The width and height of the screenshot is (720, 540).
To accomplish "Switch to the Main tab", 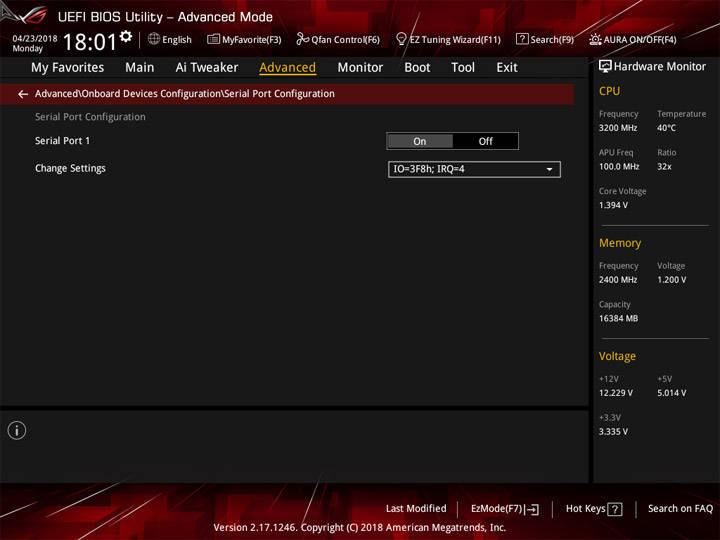I will click(140, 68).
